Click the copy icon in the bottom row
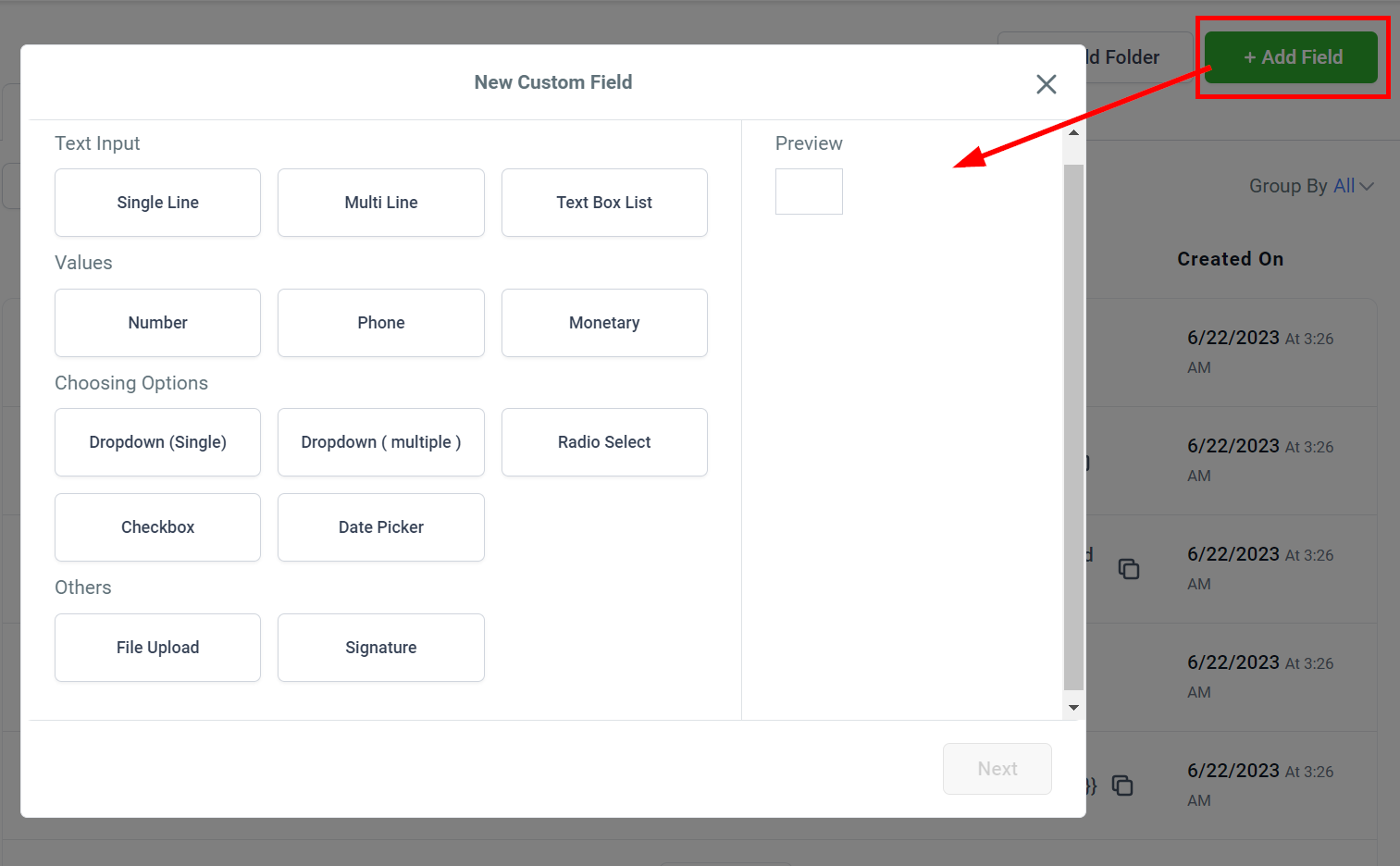1400x866 pixels. tap(1122, 786)
